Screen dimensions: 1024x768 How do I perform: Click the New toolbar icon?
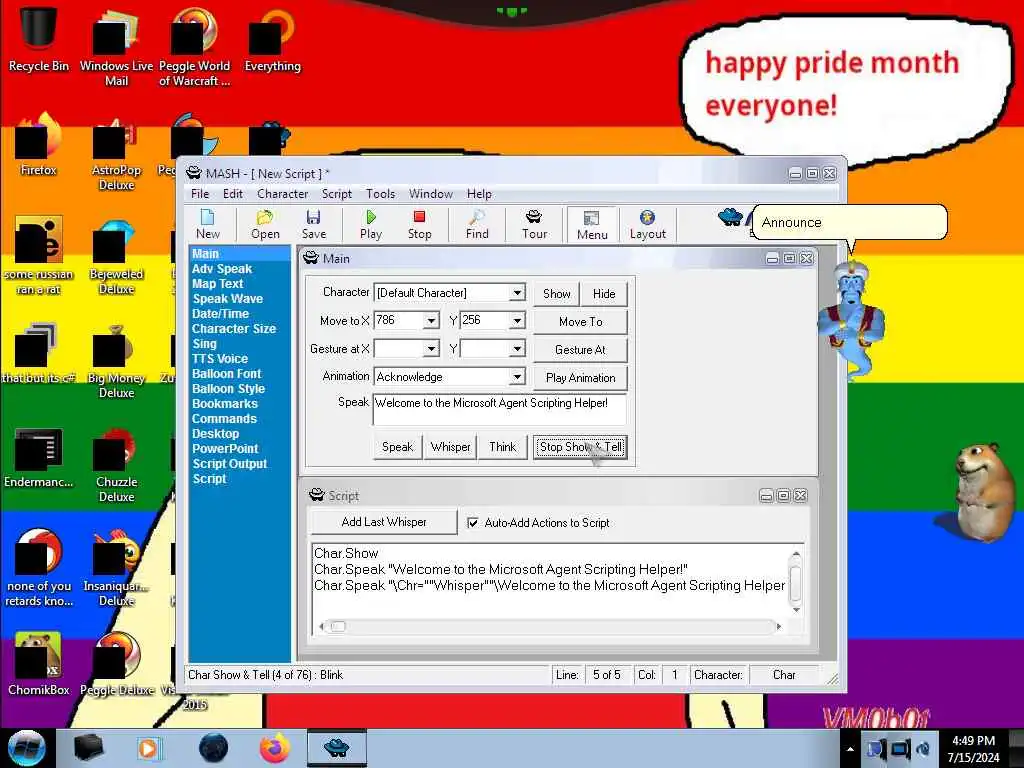208,225
